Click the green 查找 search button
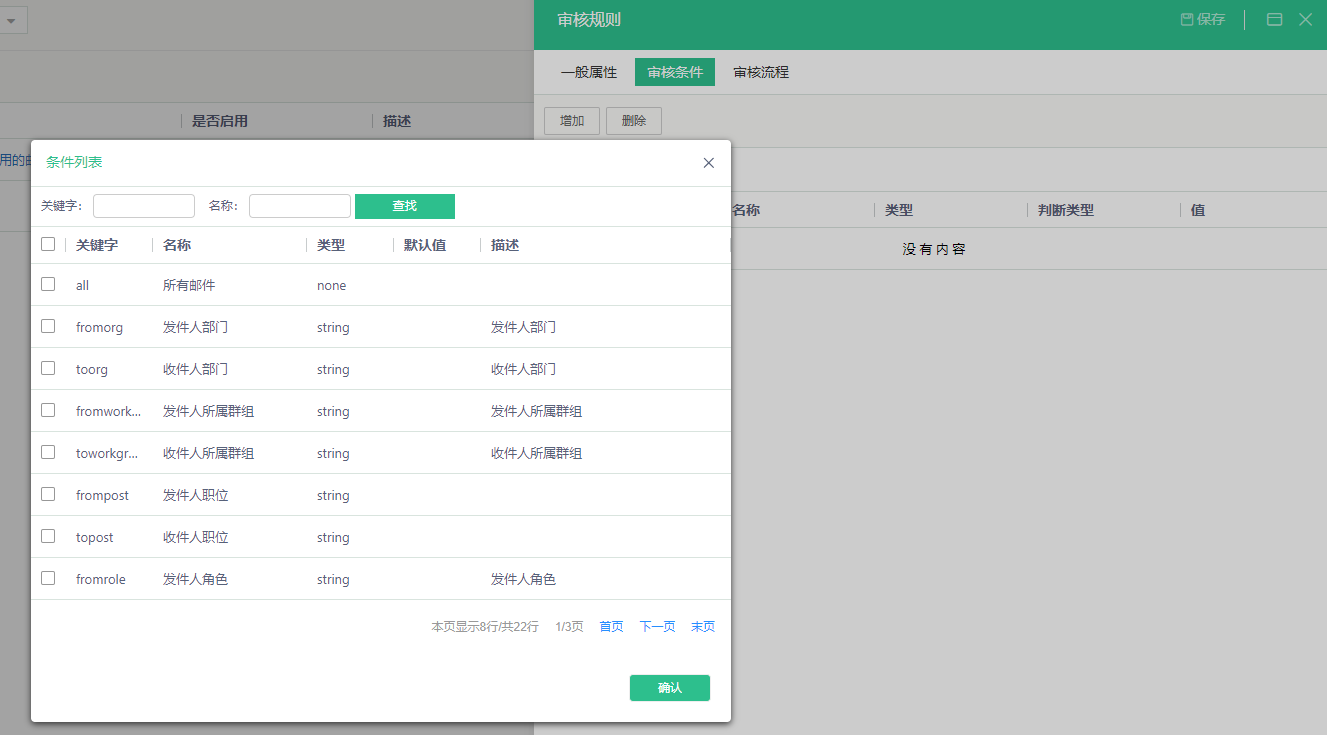This screenshot has height=735, width=1327. 405,206
